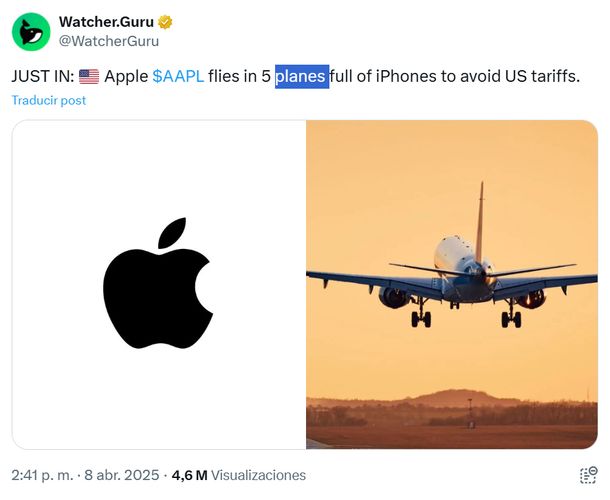
Task: Open the Watcher.Guru whale profile avatar
Action: click(31, 32)
